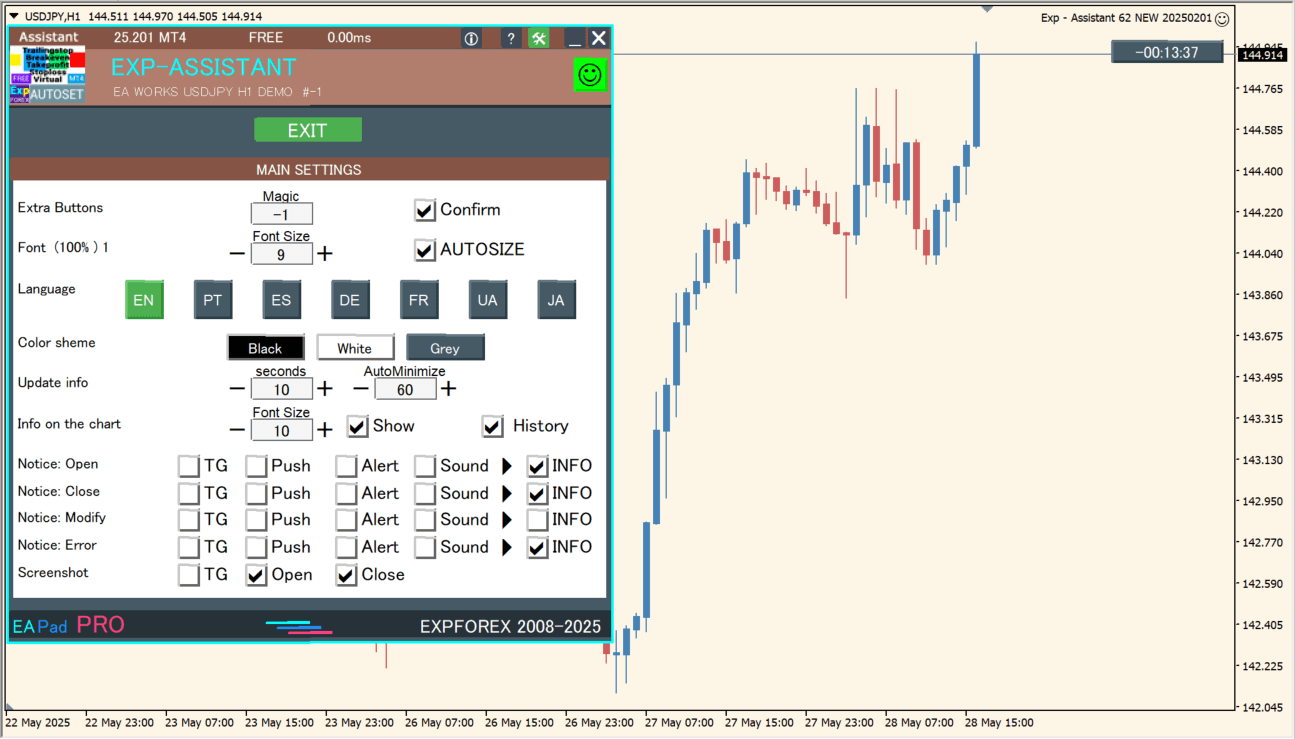The width and height of the screenshot is (1295, 739).
Task: Select Spanish language ES
Action: pos(282,300)
